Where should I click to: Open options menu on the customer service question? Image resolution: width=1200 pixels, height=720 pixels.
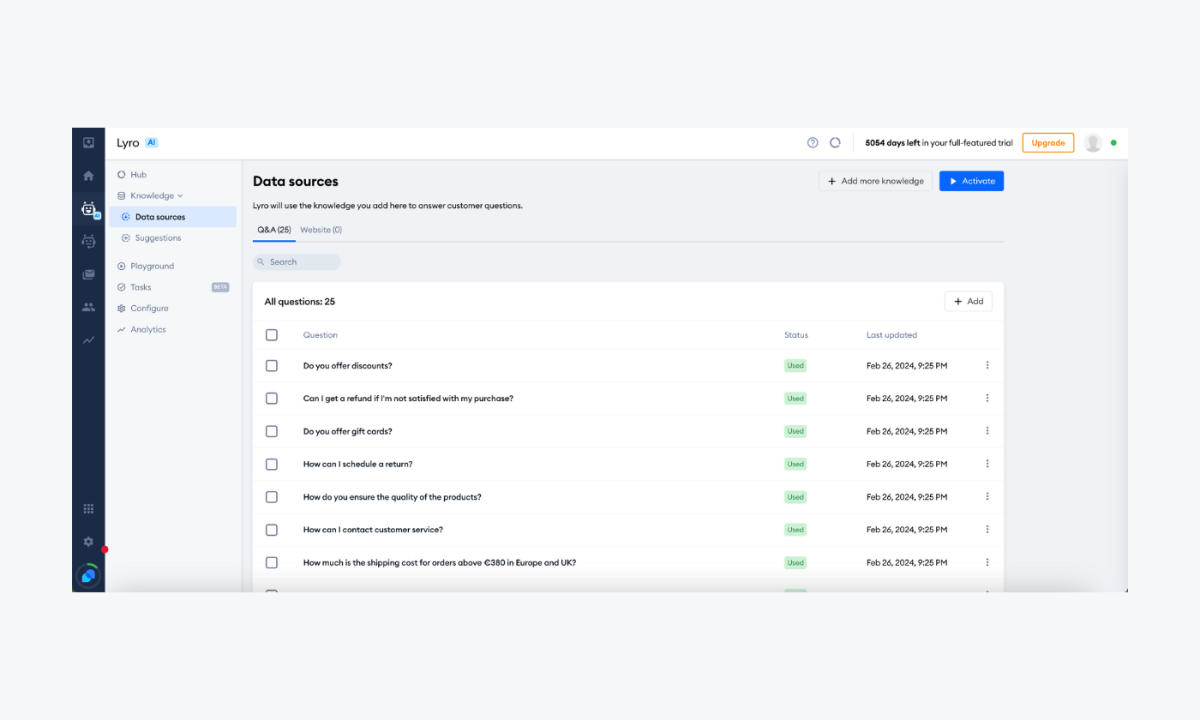(x=988, y=529)
